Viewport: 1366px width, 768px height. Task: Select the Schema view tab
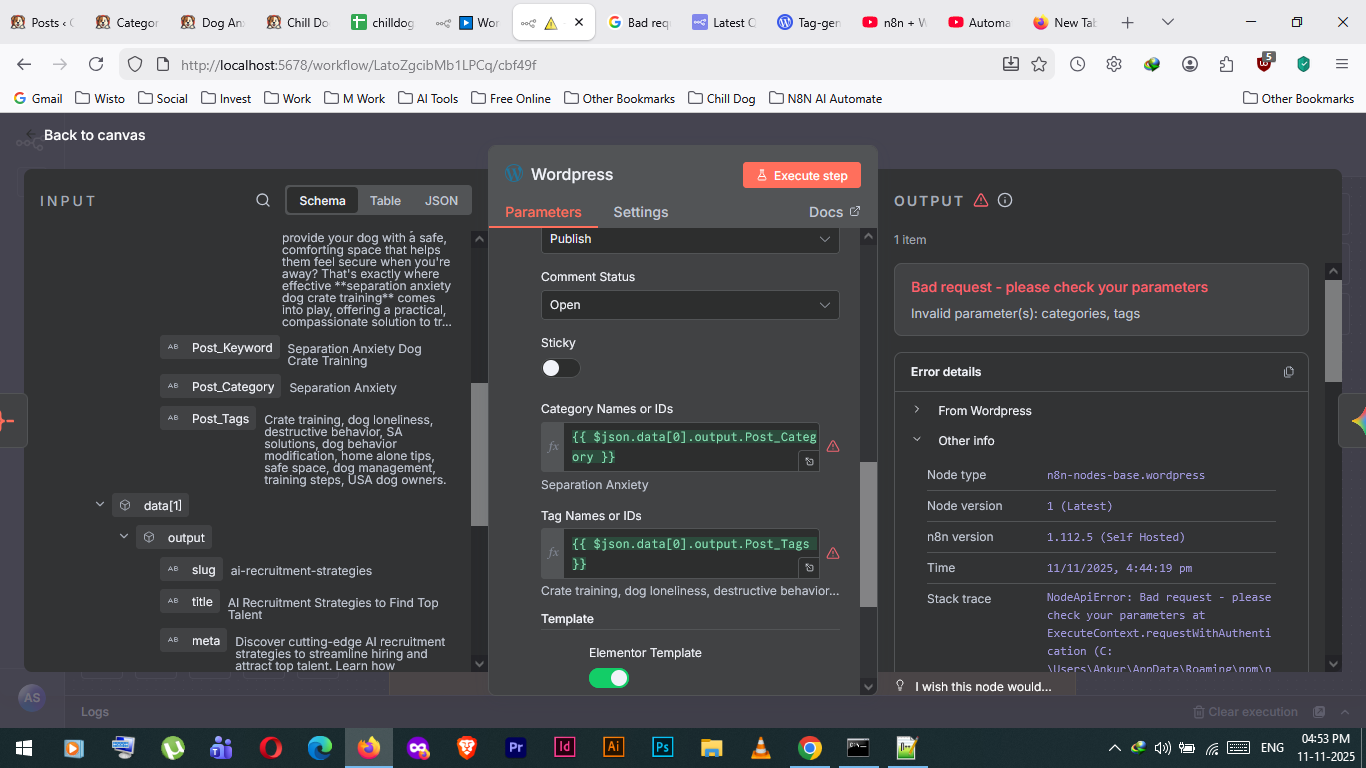[322, 200]
